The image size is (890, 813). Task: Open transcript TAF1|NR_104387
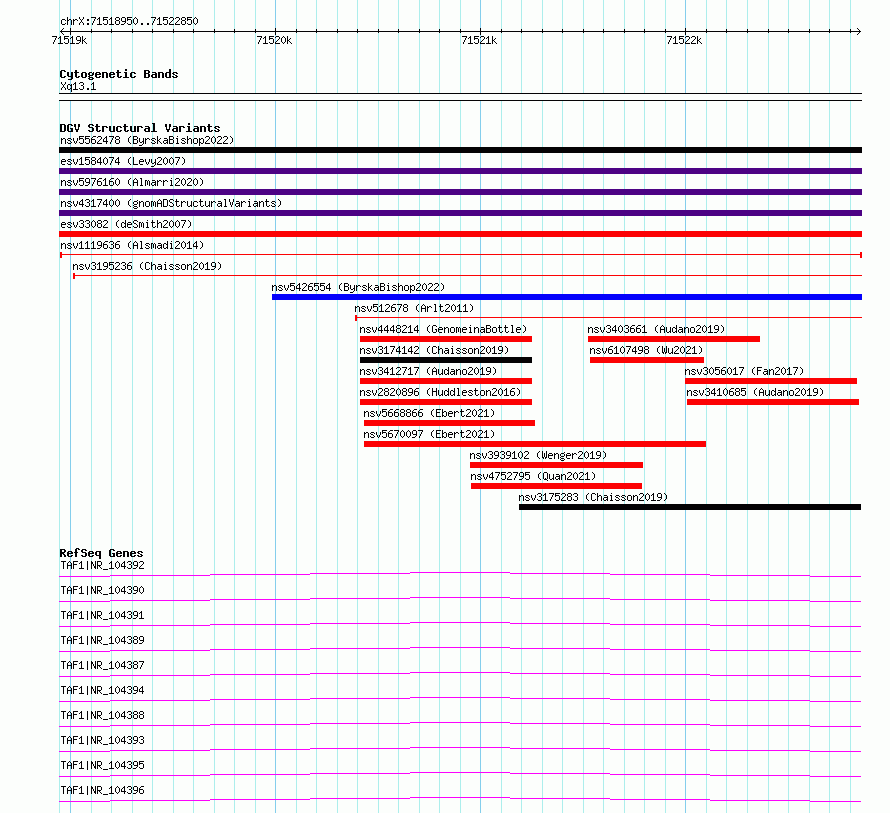click(x=102, y=665)
